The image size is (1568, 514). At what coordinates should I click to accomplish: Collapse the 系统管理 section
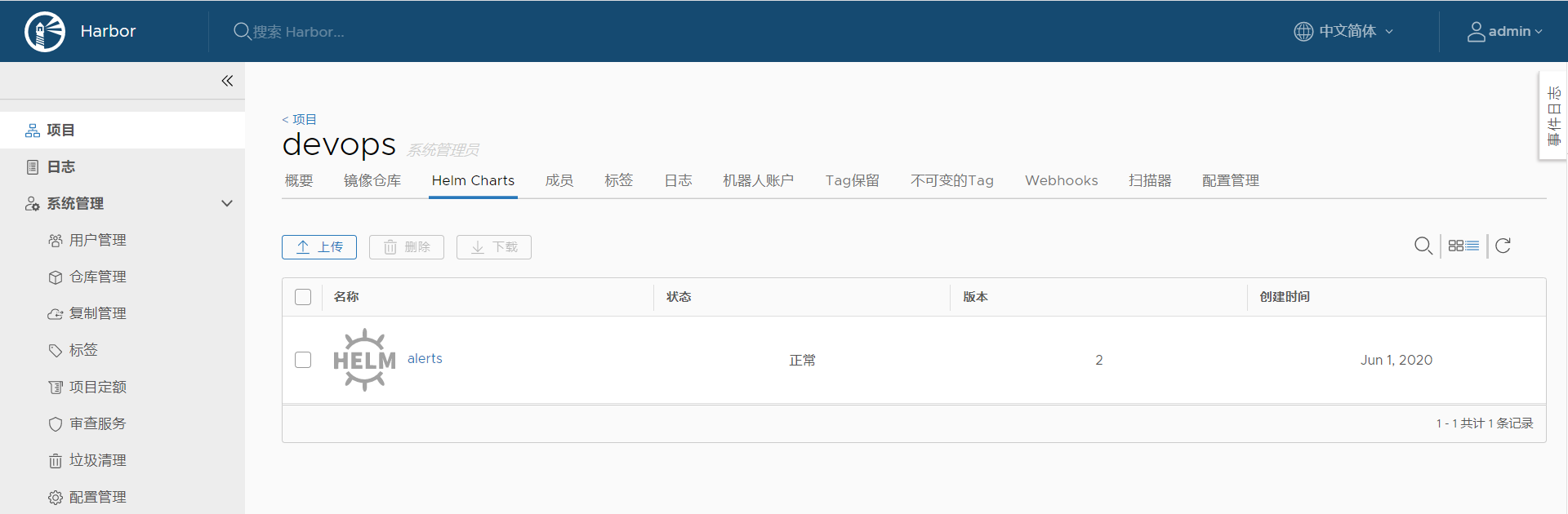[227, 203]
